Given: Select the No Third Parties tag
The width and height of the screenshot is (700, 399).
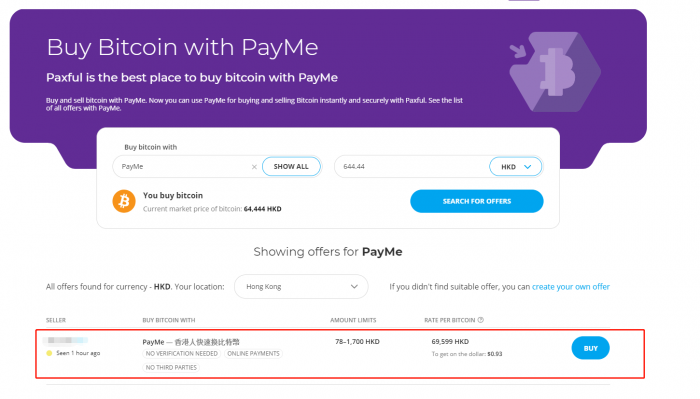Looking at the screenshot, I should pyautogui.click(x=171, y=367).
